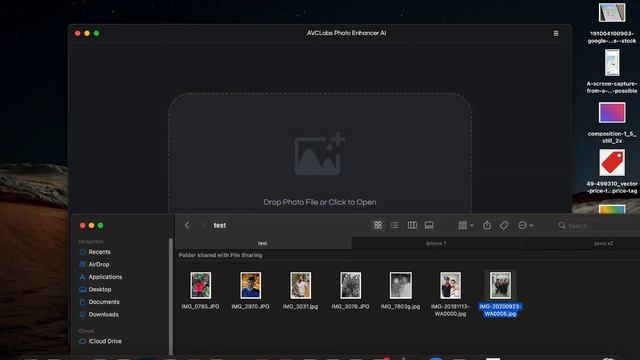Select the IMG_7803g.jpg thumbnail
This screenshot has width=640, height=360.
400,285
